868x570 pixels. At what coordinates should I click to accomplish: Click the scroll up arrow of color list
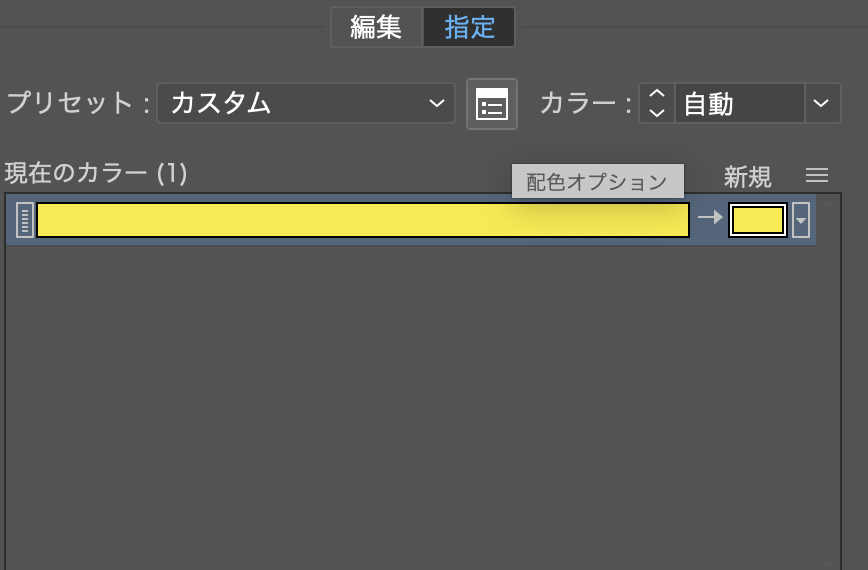click(828, 204)
